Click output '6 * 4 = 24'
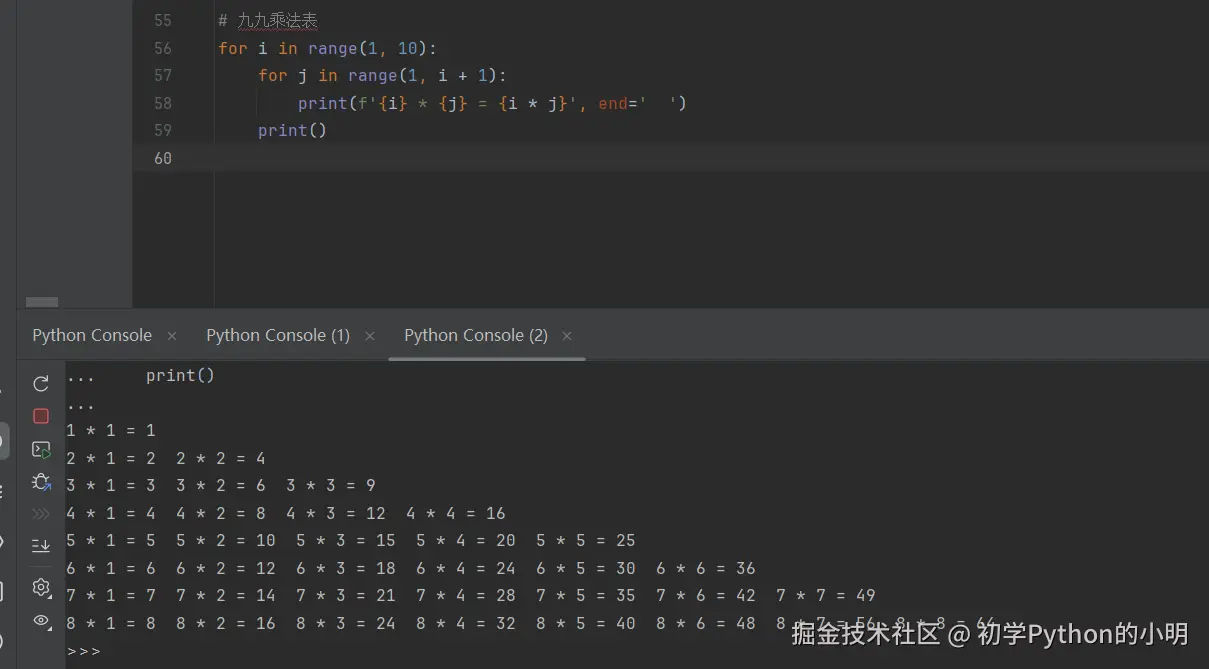The image size is (1209, 669). click(x=466, y=568)
